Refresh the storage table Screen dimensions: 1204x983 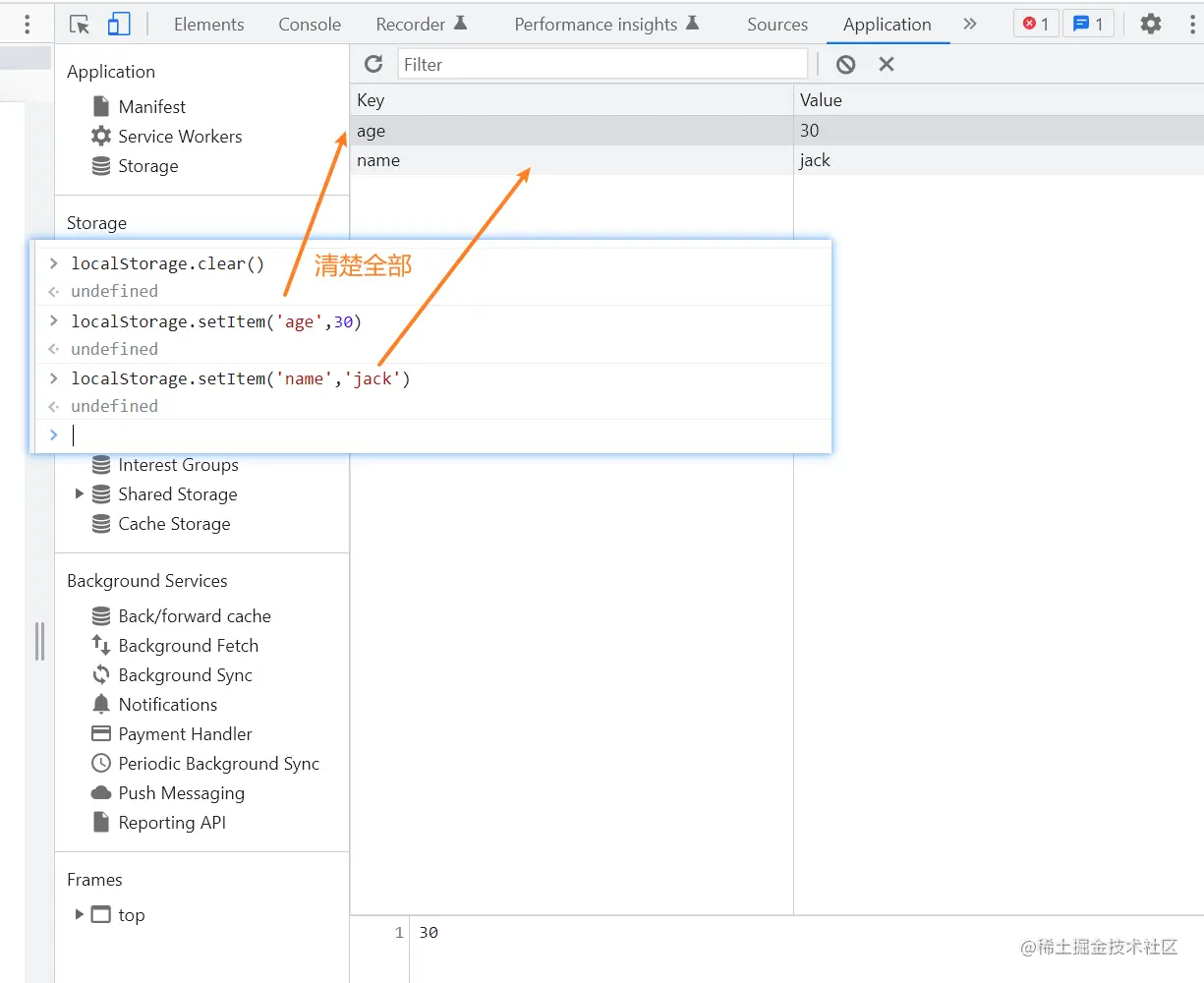(373, 64)
